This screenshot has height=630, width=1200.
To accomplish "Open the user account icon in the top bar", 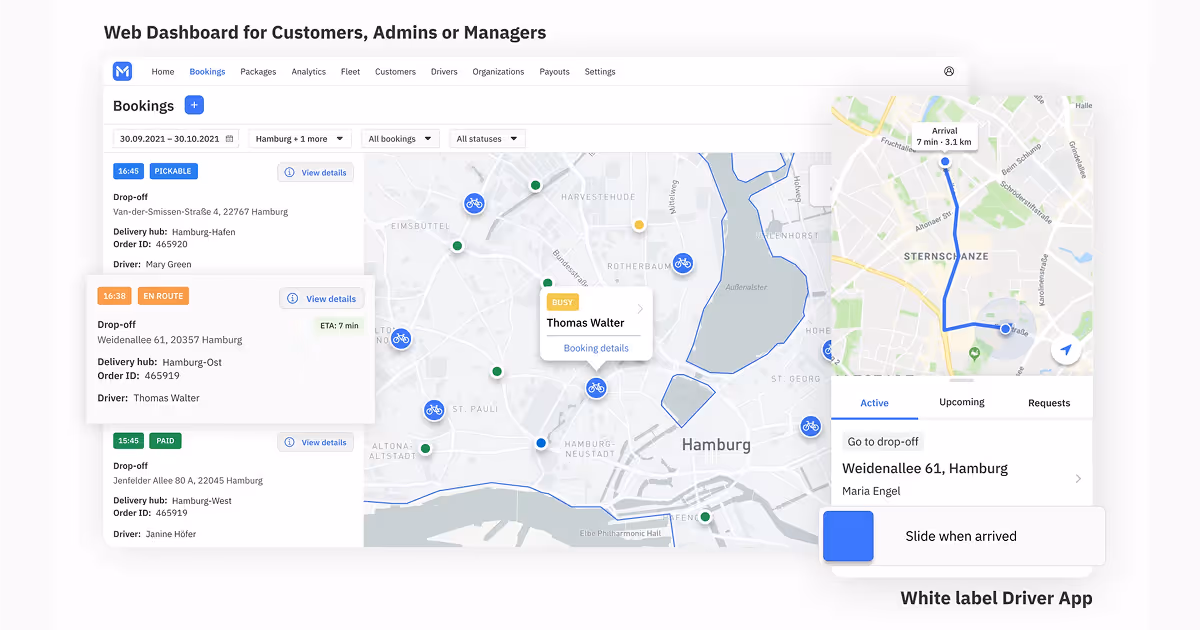I will pos(949,71).
